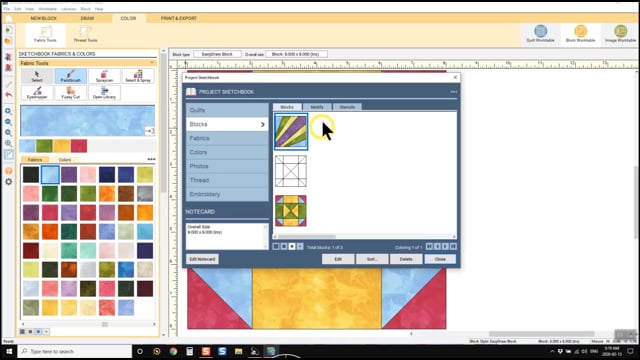
Task: Choose the Select tool in Fabric Tools
Action: coord(37,76)
